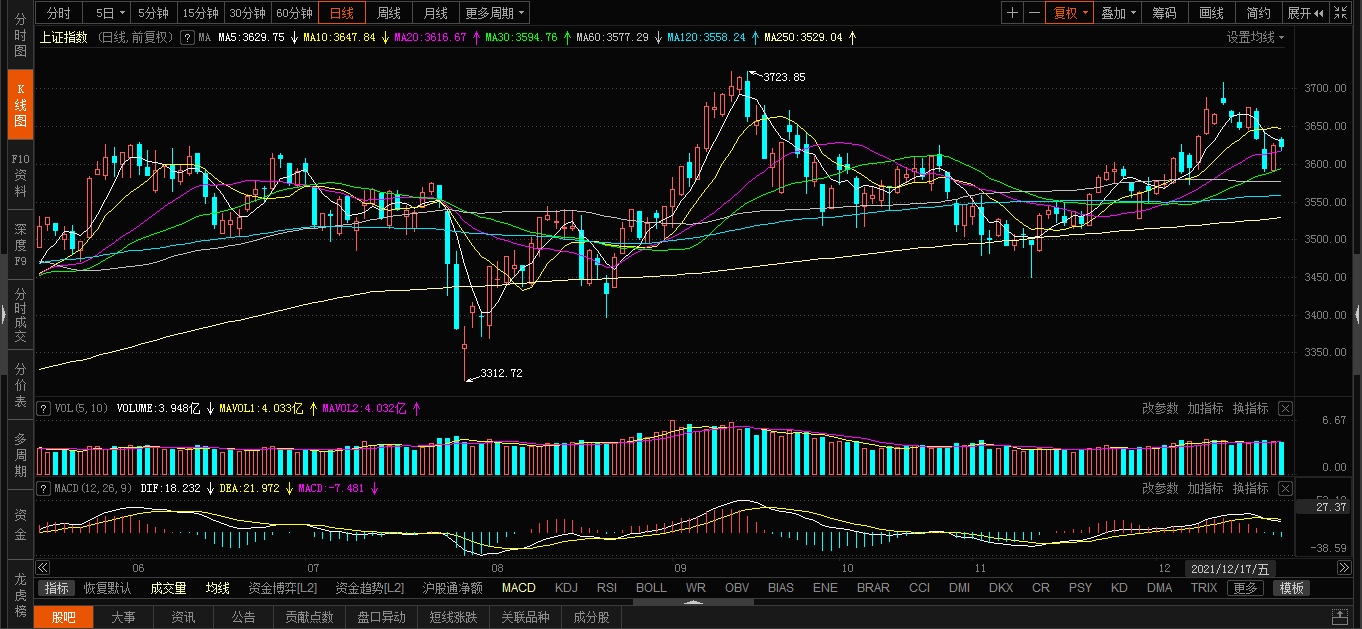Enable the 筹码 chip distribution view

coord(1163,13)
